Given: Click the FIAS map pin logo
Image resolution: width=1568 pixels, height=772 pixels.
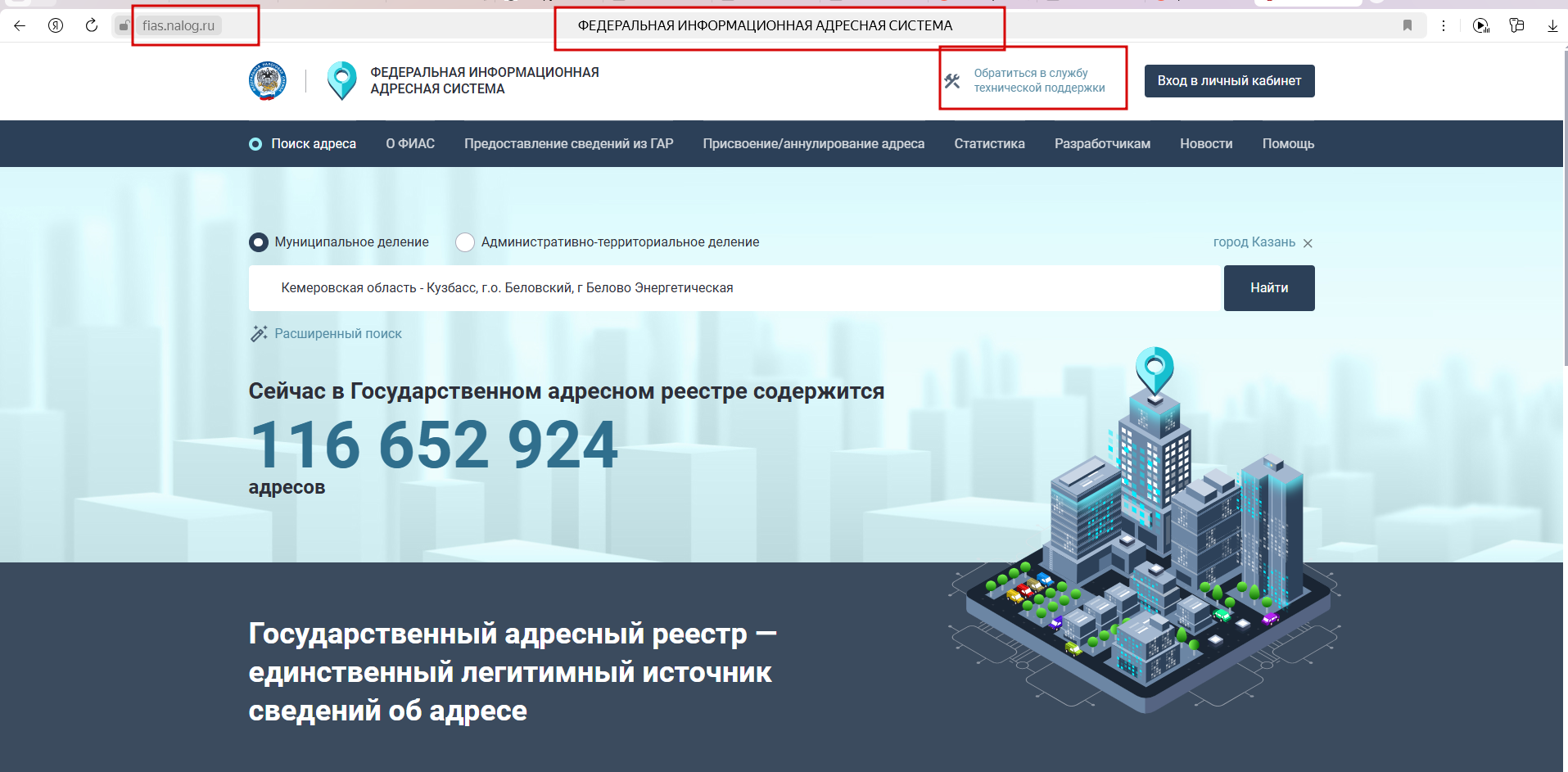Looking at the screenshot, I should point(341,81).
